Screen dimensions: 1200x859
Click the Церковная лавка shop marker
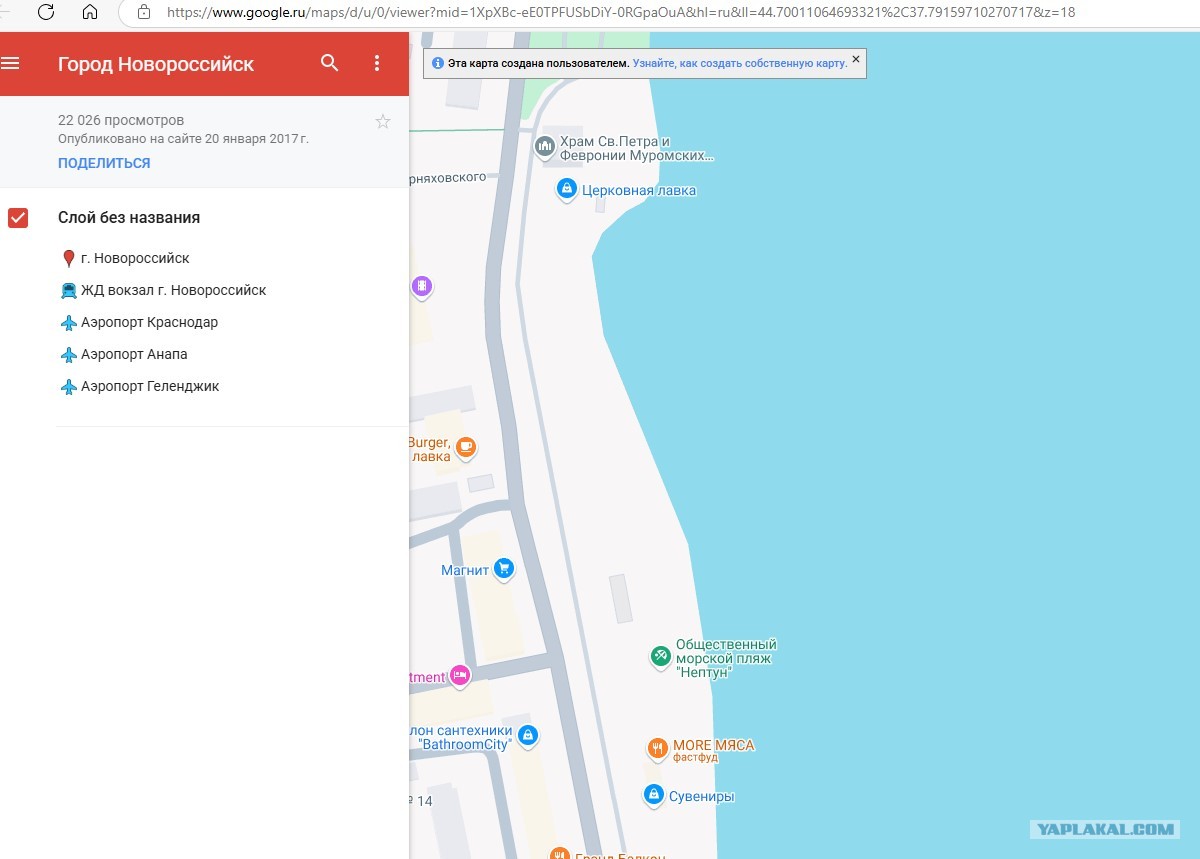point(566,189)
